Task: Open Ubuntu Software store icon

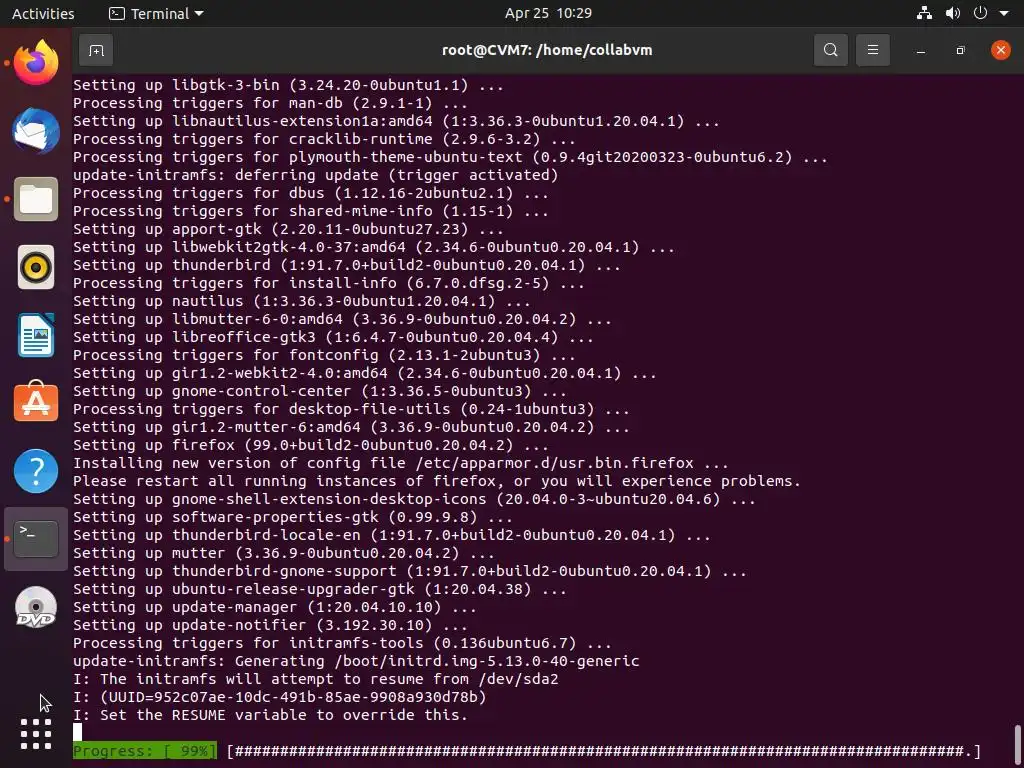Action: 36,402
